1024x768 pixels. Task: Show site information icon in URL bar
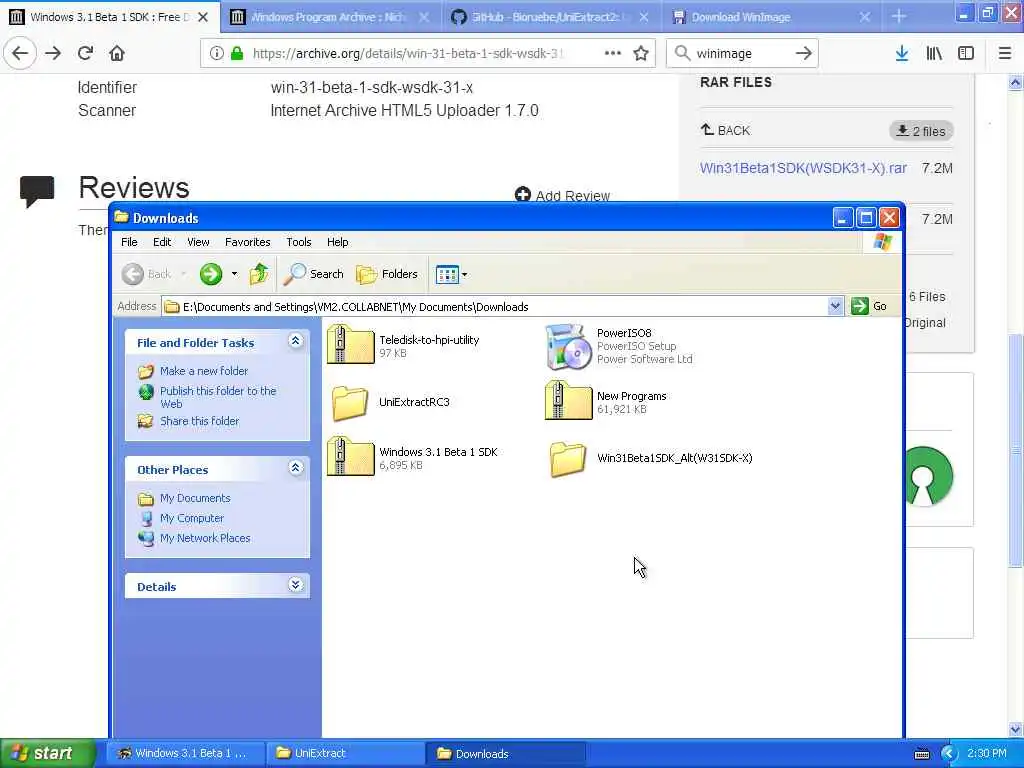click(216, 53)
